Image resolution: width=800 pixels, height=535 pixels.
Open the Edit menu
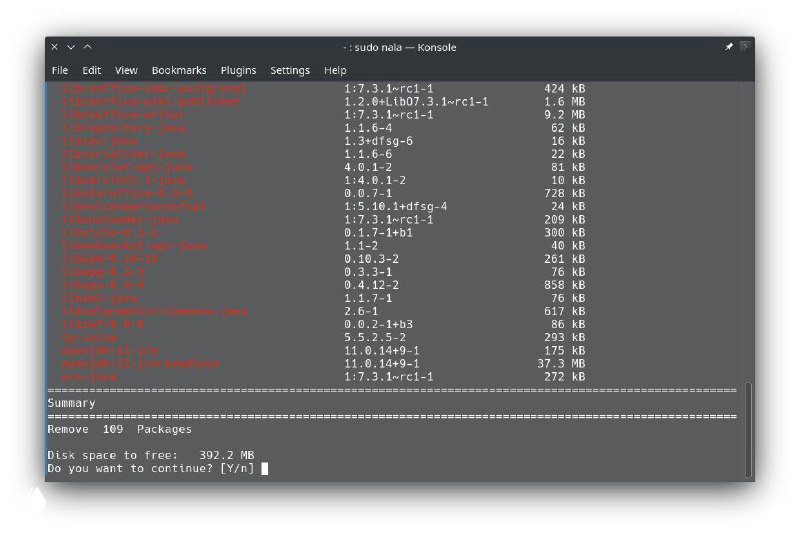pyautogui.click(x=92, y=70)
